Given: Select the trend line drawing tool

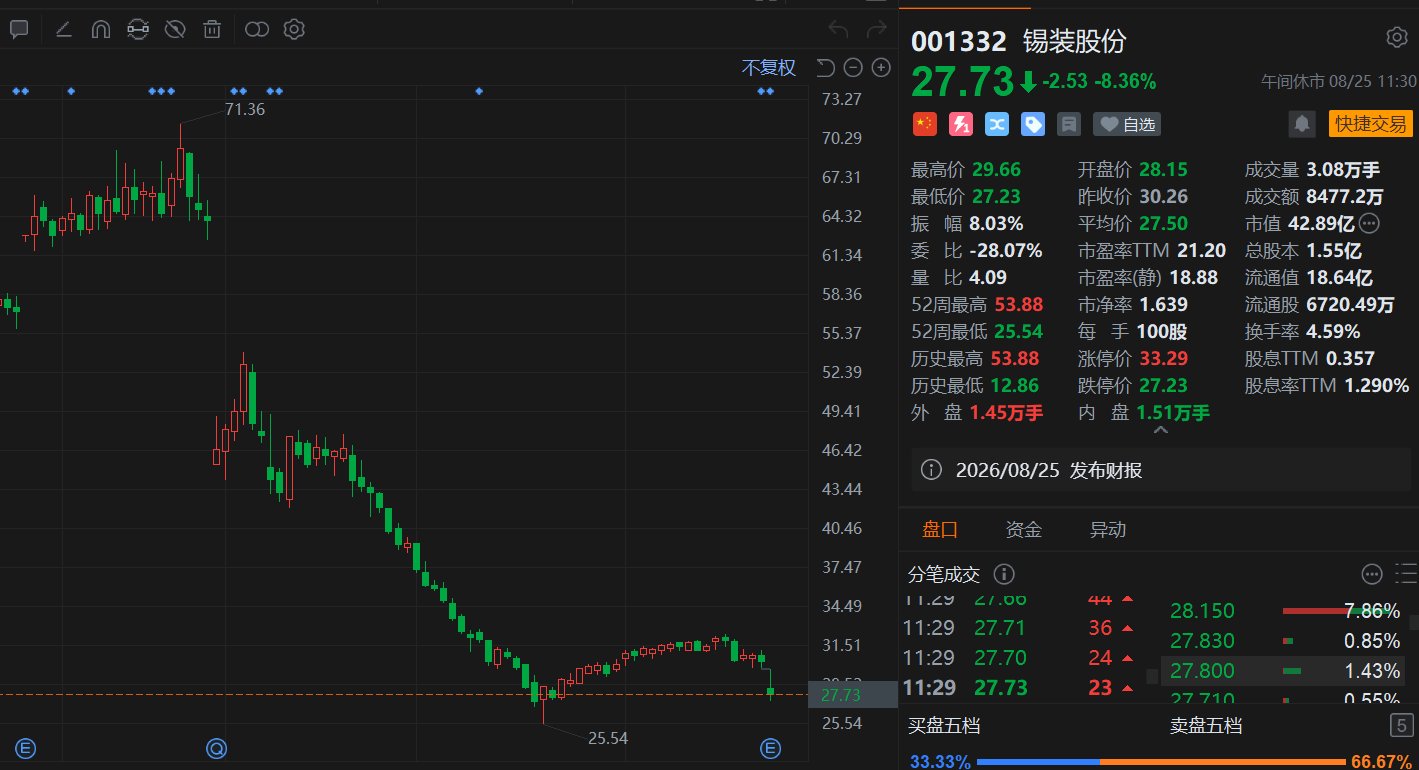Looking at the screenshot, I should point(63,30).
